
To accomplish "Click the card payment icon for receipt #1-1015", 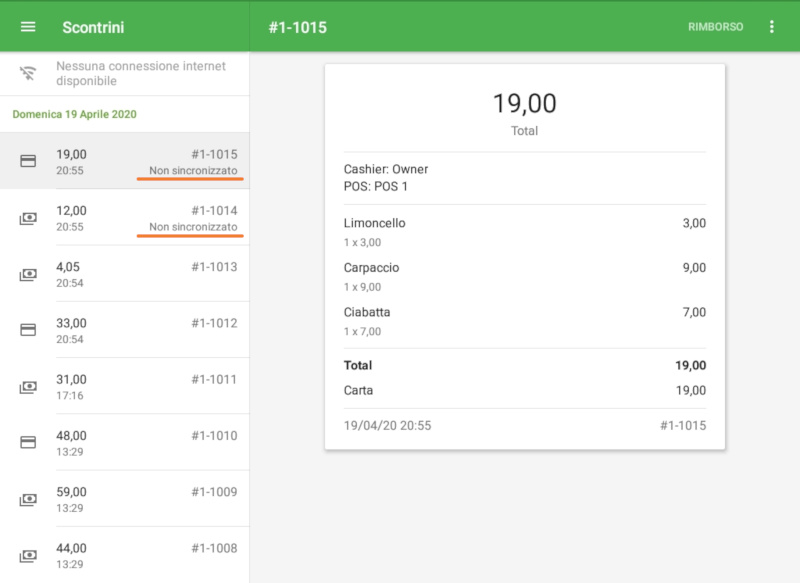I will [28, 161].
